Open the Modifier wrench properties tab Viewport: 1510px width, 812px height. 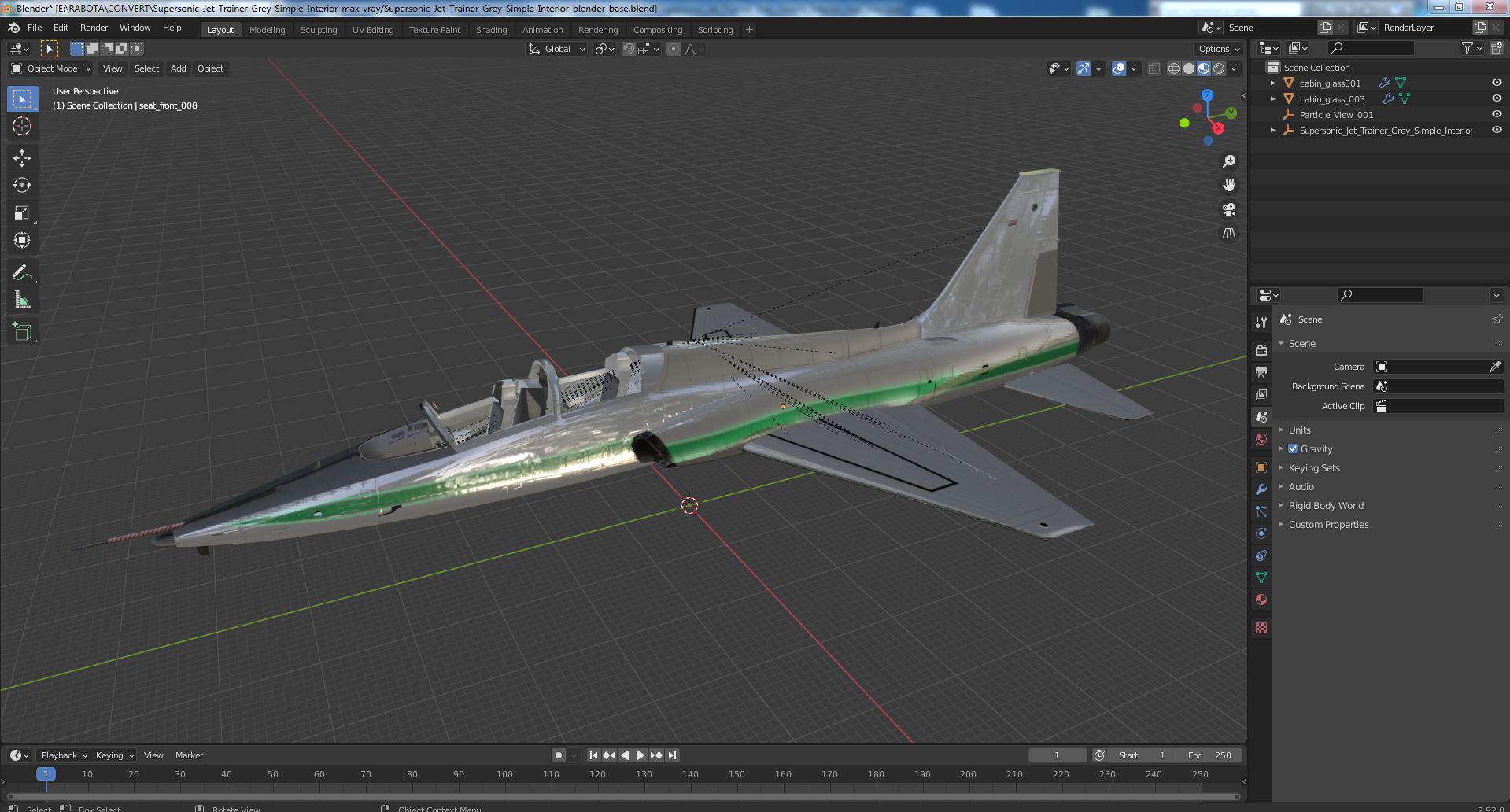click(1261, 489)
